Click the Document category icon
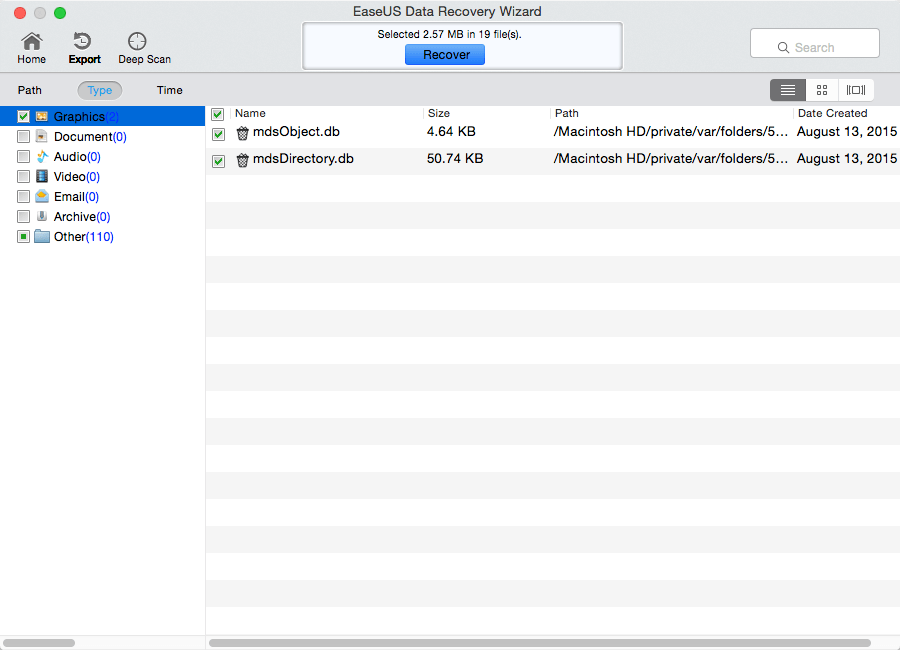This screenshot has height=650, width=900. [x=42, y=137]
